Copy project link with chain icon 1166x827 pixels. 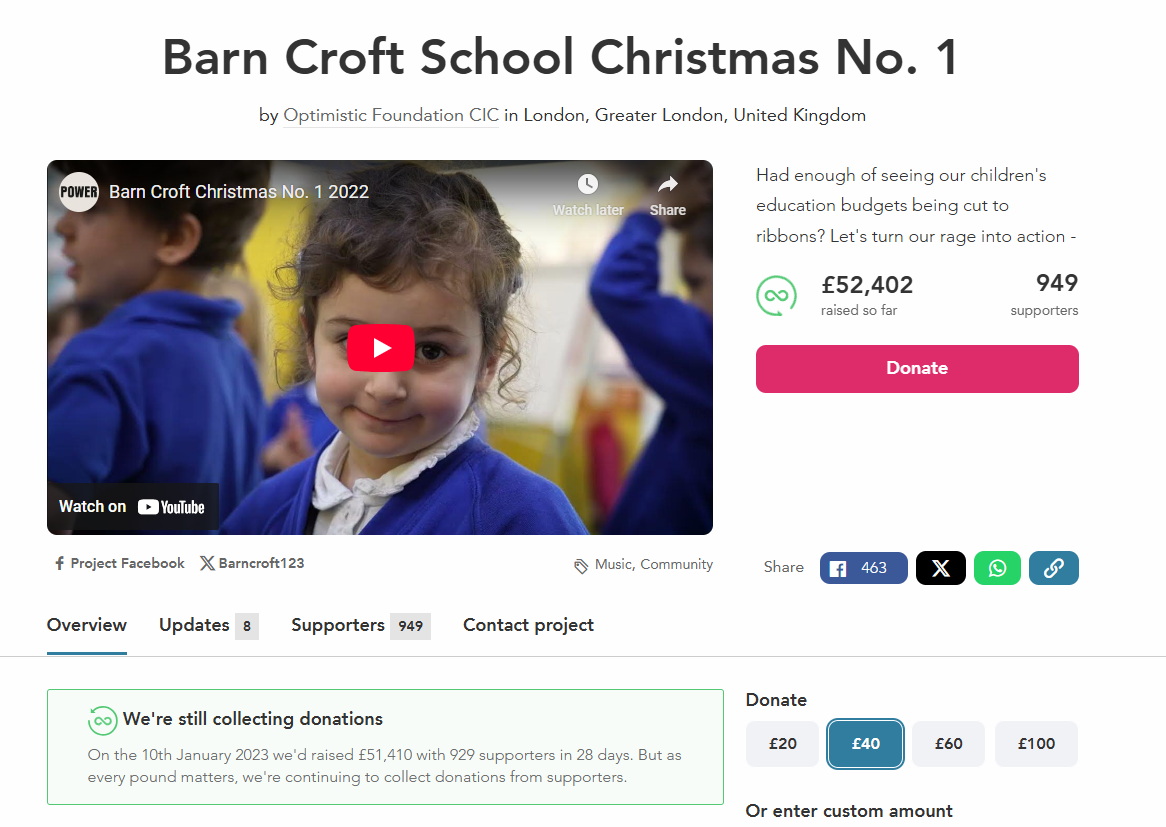[x=1054, y=568]
